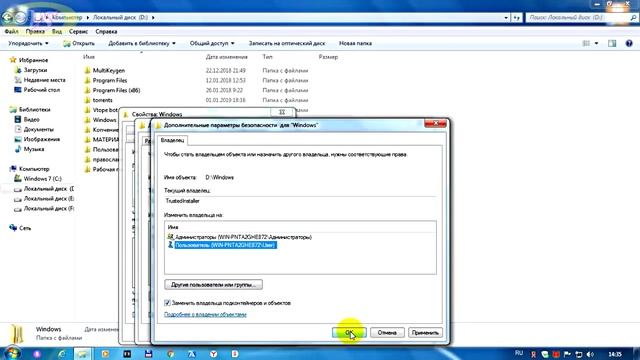Open Загрузки in the sidebar
The width and height of the screenshot is (640, 360).
pos(35,70)
